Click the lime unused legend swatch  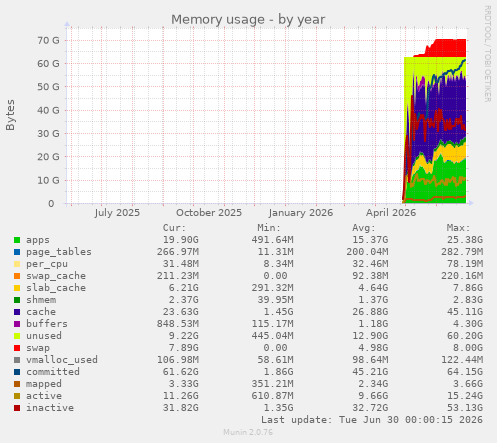[x=17, y=336]
